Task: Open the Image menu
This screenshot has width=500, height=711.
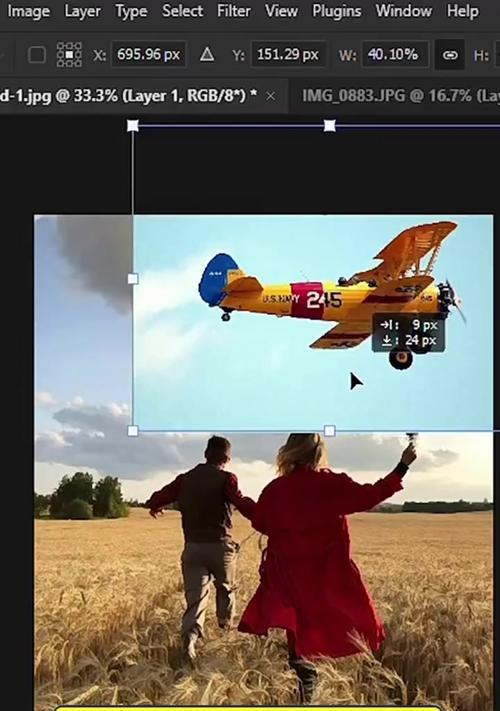Action: (x=28, y=11)
